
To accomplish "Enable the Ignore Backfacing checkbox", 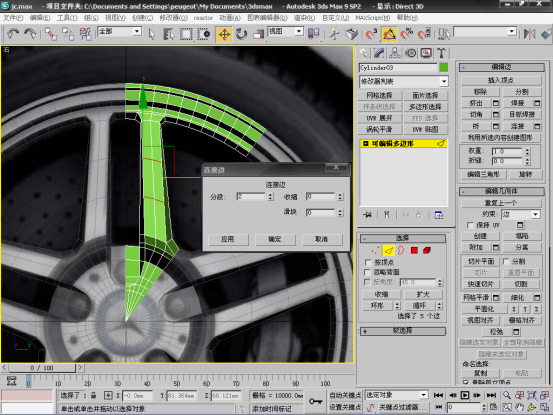I will 368,272.
